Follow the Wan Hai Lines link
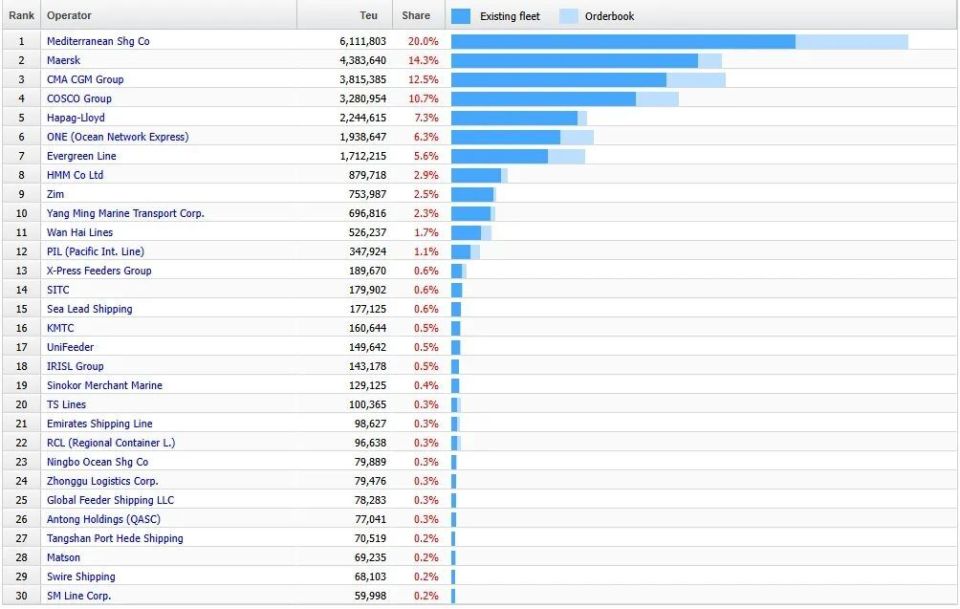The image size is (960, 609). [x=80, y=233]
